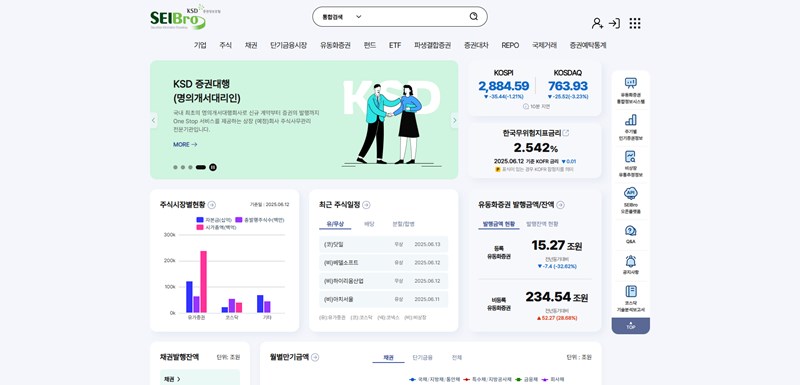
Task: Open the 주식 menu
Action: (226, 45)
